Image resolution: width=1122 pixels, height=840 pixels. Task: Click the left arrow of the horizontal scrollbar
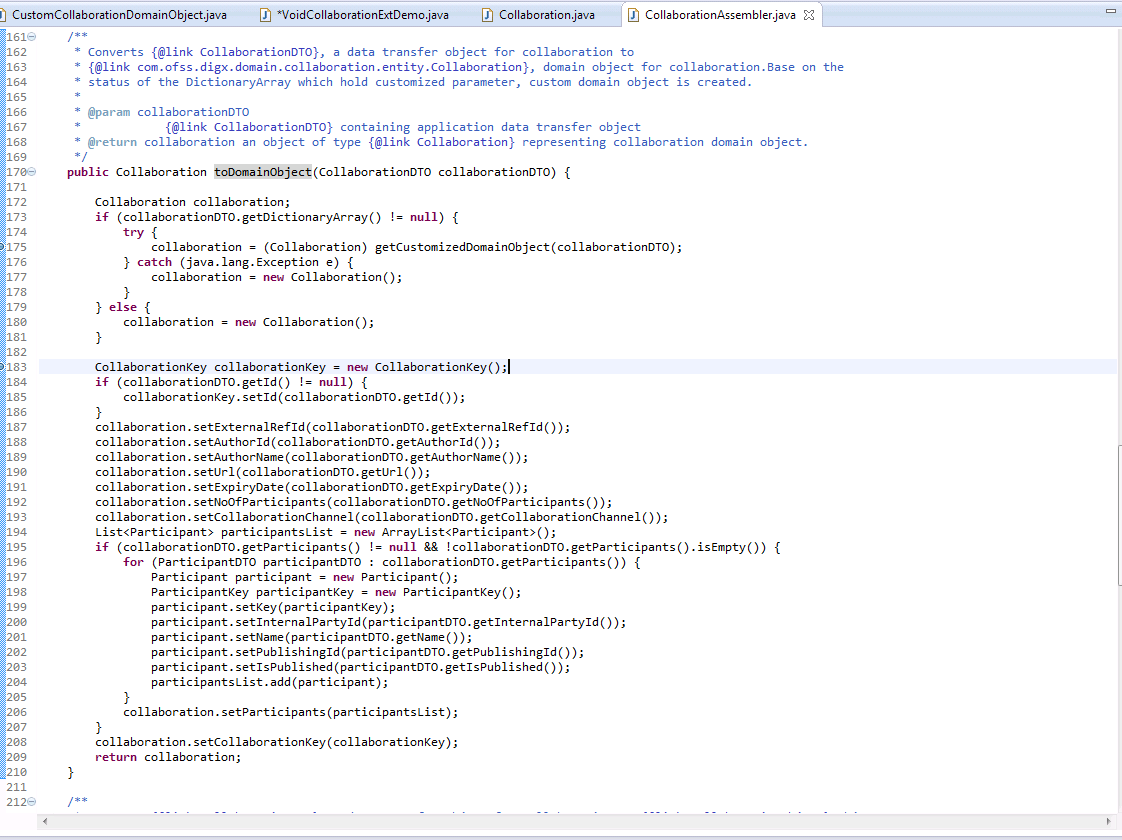click(44, 822)
